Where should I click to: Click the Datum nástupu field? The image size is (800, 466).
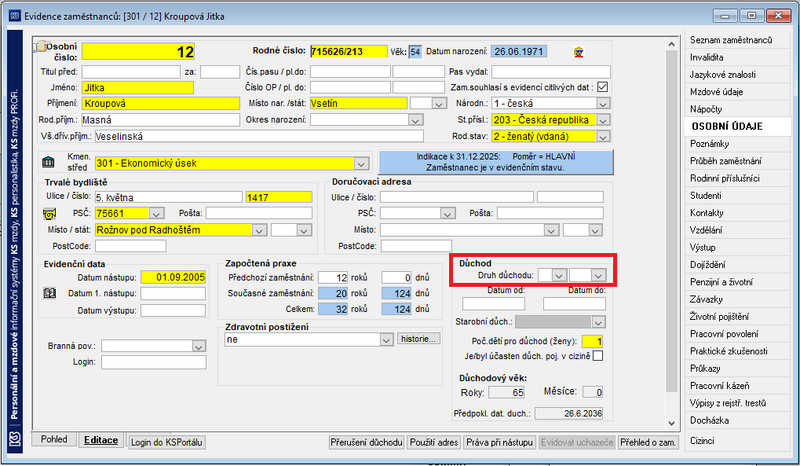click(x=173, y=277)
